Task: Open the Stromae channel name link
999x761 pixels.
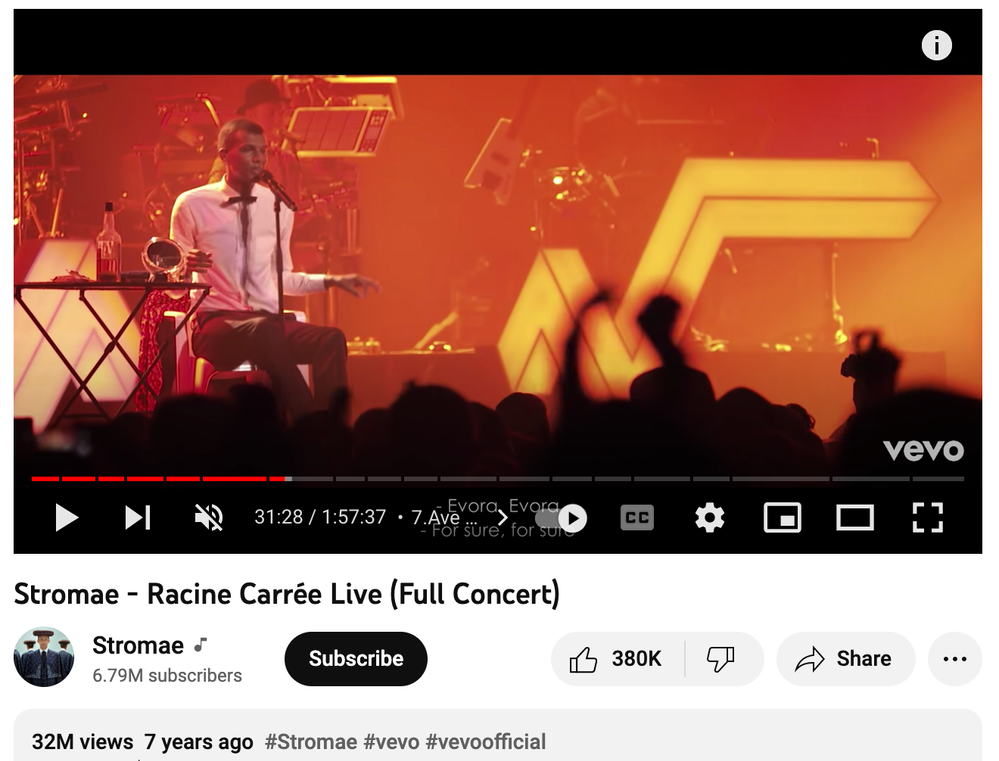Action: (138, 646)
